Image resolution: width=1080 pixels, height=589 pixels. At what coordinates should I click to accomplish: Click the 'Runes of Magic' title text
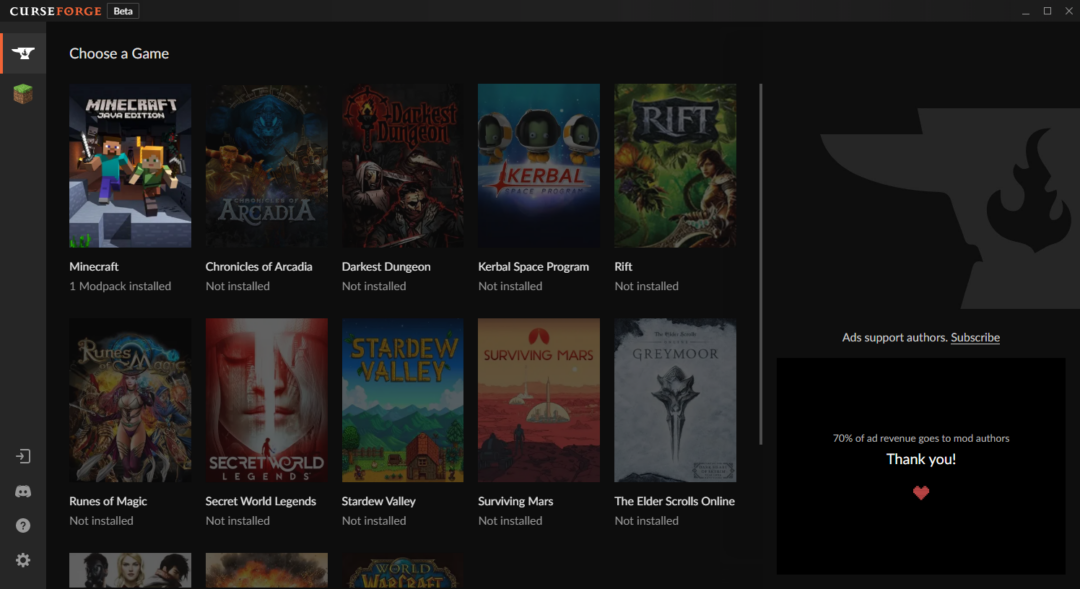point(108,501)
